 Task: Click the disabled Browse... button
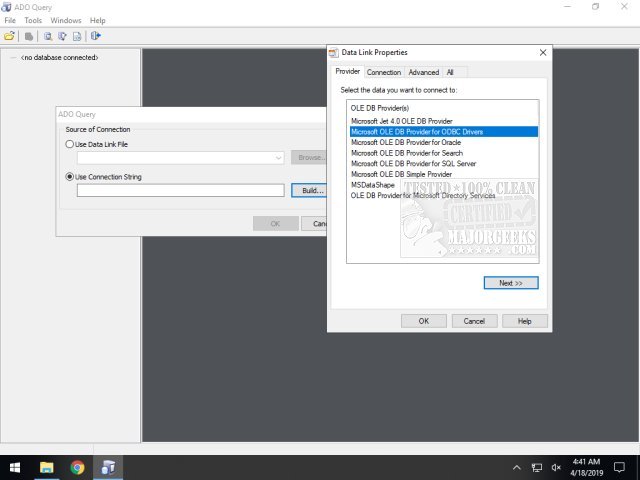(x=309, y=158)
